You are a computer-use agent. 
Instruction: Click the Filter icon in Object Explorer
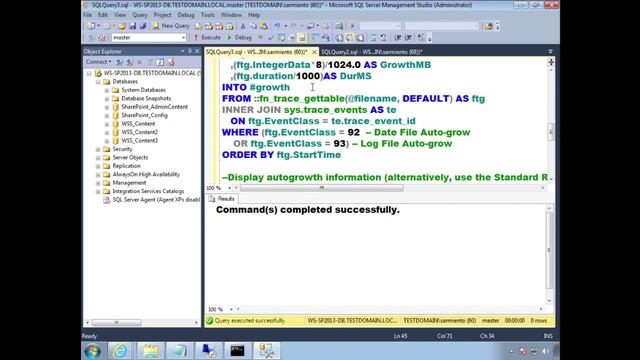[x=150, y=62]
